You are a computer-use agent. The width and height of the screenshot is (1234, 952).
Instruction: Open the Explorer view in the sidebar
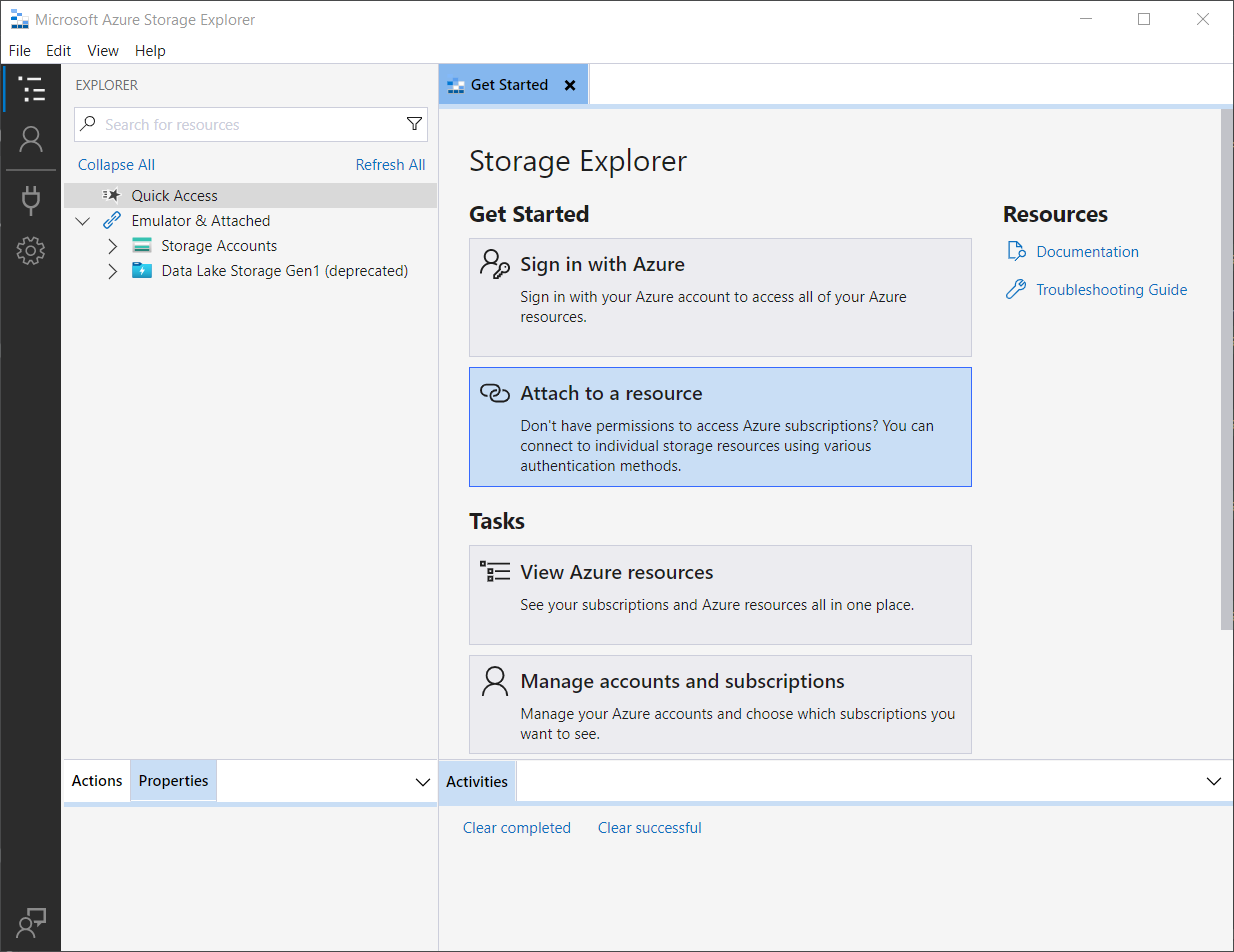31,89
